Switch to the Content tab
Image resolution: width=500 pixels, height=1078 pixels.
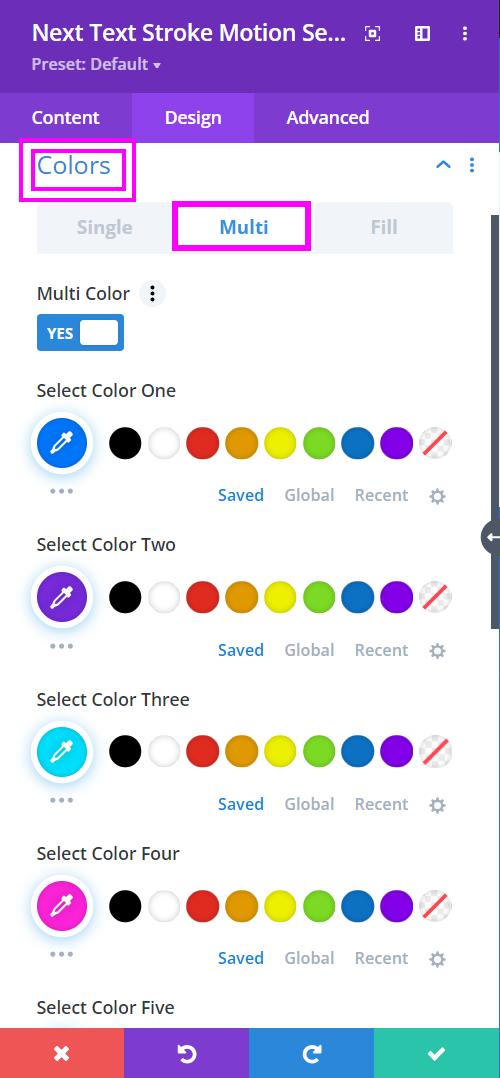(66, 118)
